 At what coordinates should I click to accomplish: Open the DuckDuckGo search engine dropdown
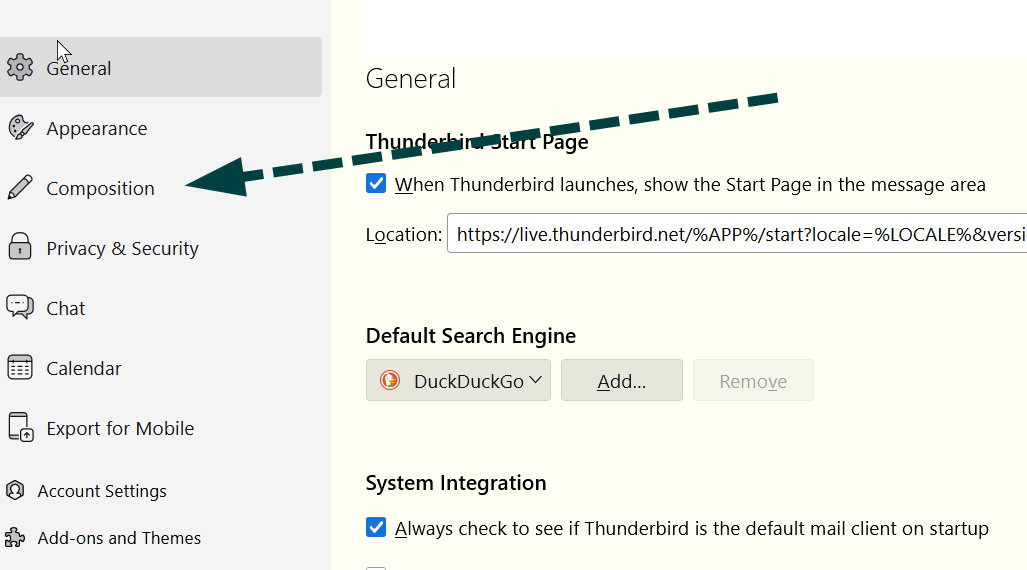tap(458, 380)
